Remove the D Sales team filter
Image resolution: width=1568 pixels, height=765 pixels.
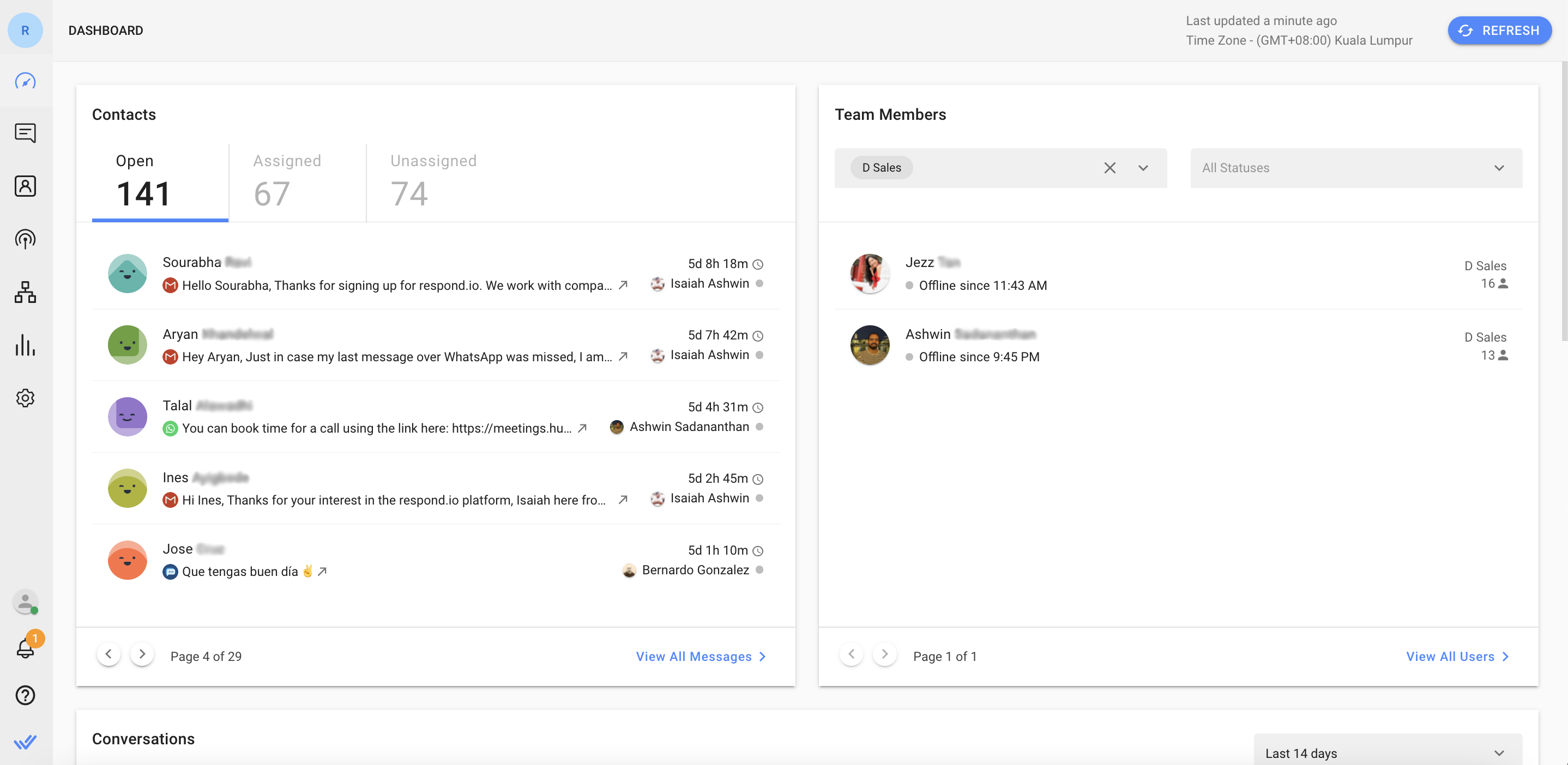1109,168
